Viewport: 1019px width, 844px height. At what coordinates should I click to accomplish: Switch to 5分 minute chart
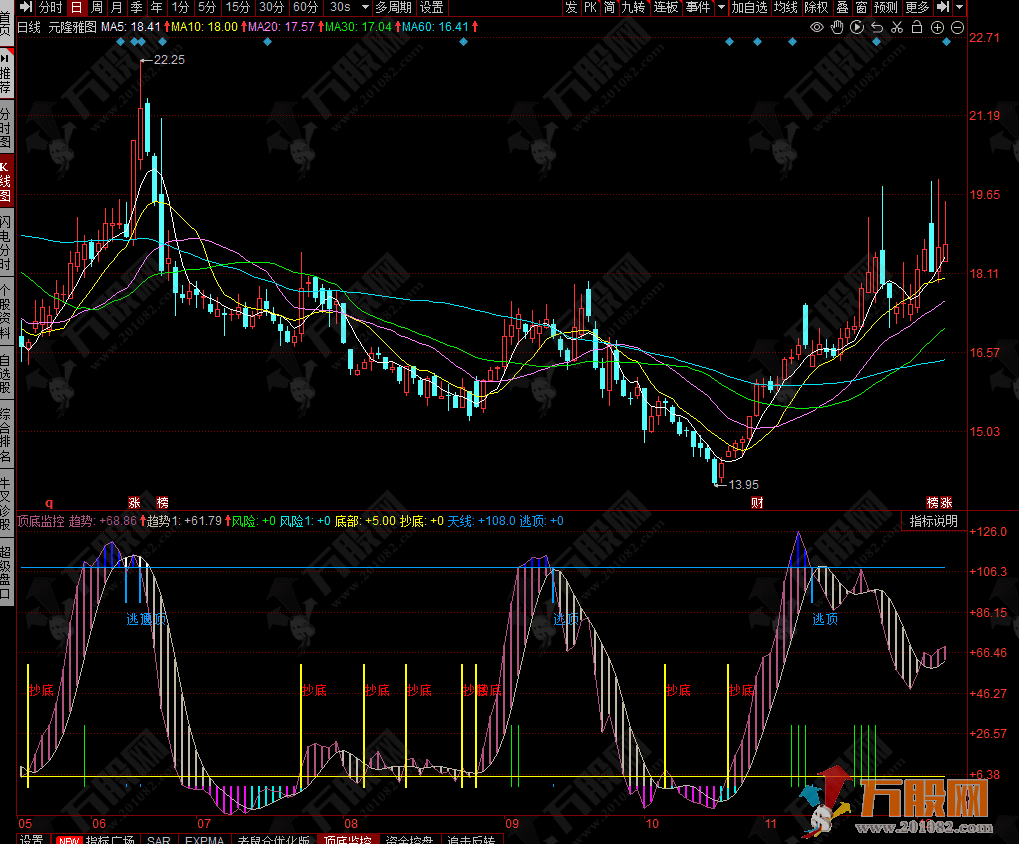pos(207,7)
